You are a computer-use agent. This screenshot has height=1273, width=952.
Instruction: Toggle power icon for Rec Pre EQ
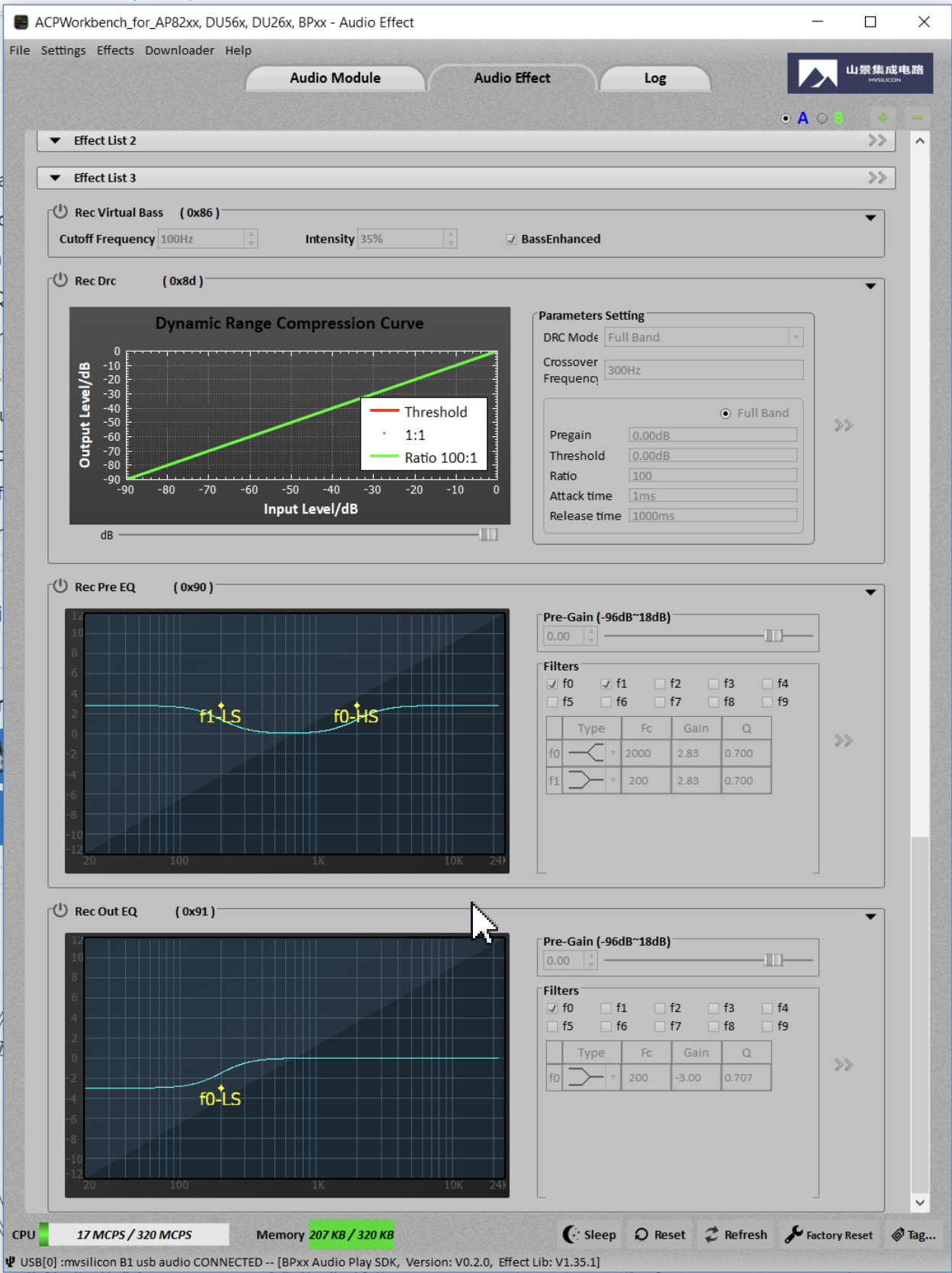[59, 587]
